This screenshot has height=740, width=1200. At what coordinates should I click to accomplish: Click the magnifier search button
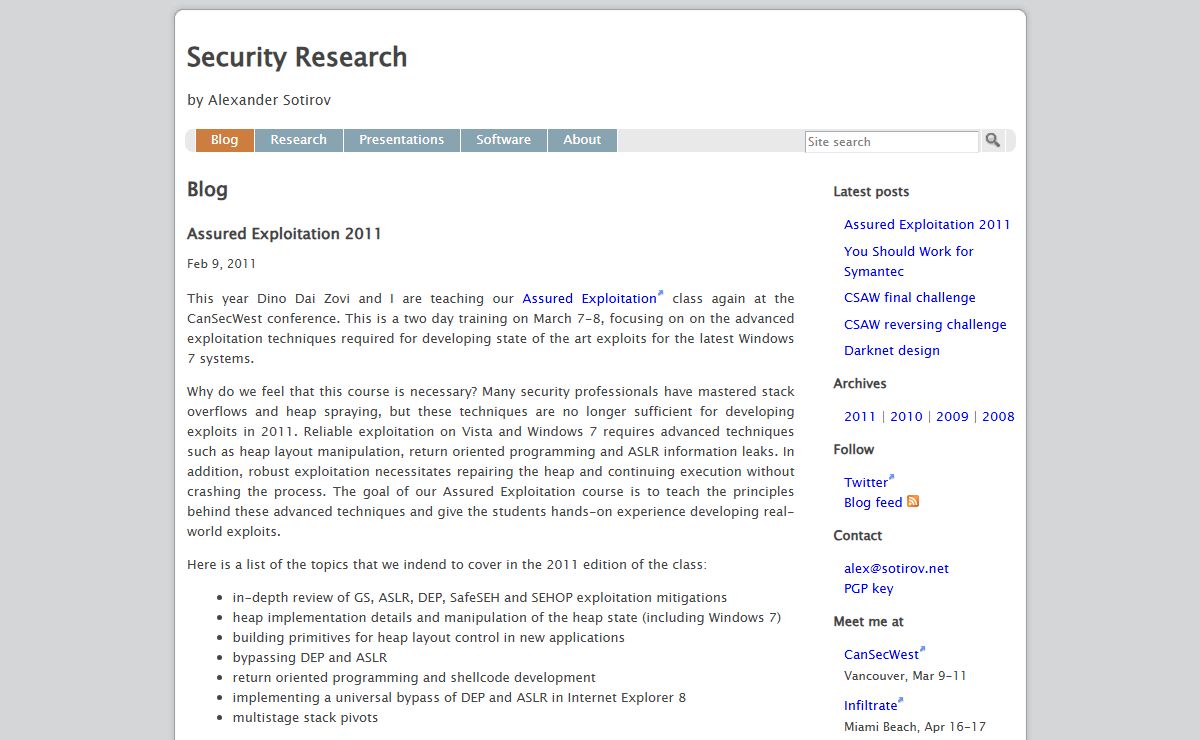tap(992, 140)
